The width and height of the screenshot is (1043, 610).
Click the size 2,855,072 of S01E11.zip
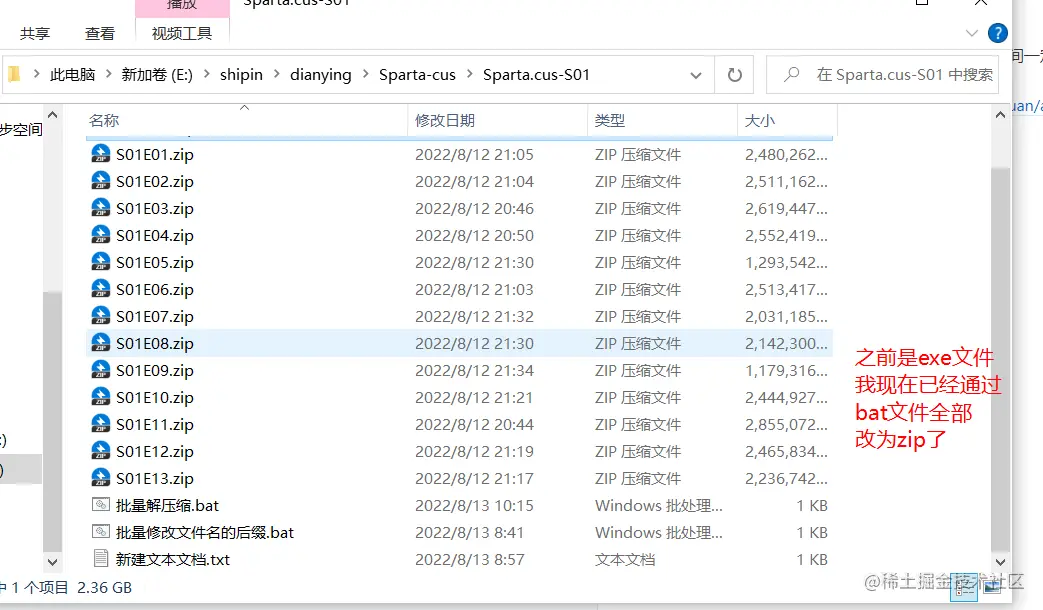(786, 425)
